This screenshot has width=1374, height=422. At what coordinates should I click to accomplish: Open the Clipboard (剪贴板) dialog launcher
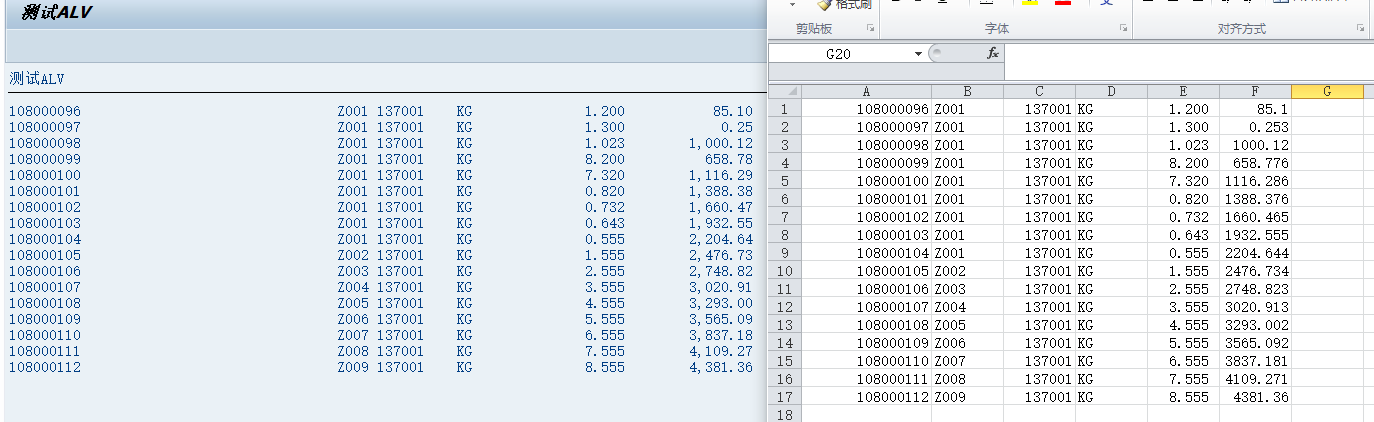pyautogui.click(x=870, y=29)
